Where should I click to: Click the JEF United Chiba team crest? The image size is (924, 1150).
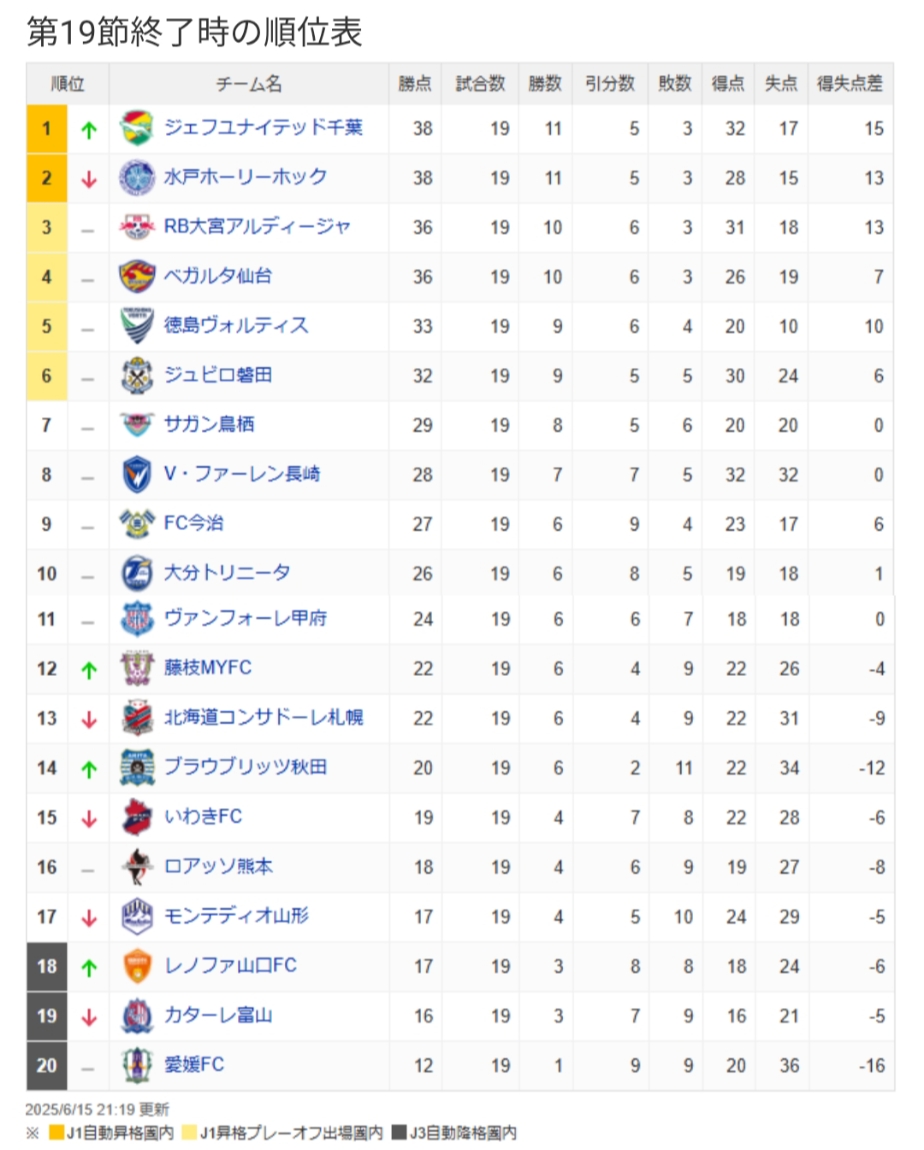(136, 128)
